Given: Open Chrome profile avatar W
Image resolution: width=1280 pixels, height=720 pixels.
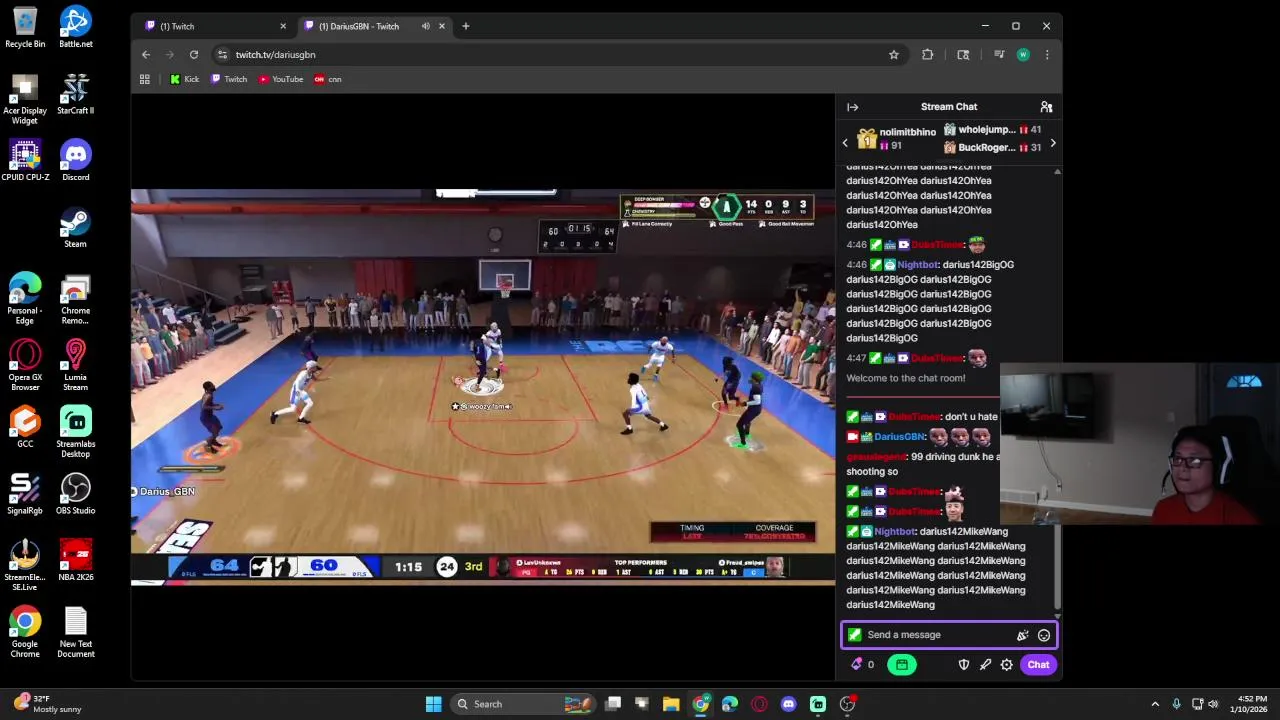Looking at the screenshot, I should (1023, 55).
